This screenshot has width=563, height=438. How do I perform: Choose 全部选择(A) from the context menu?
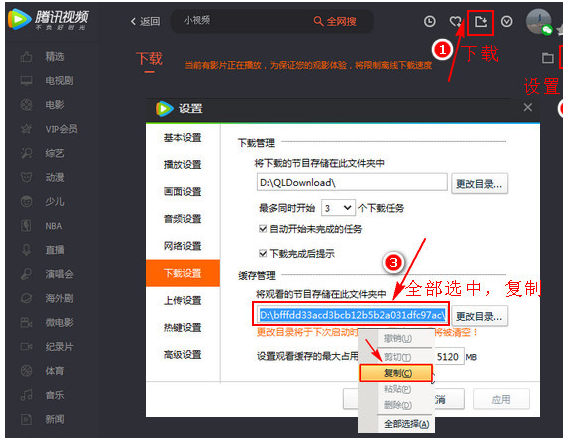coord(406,424)
